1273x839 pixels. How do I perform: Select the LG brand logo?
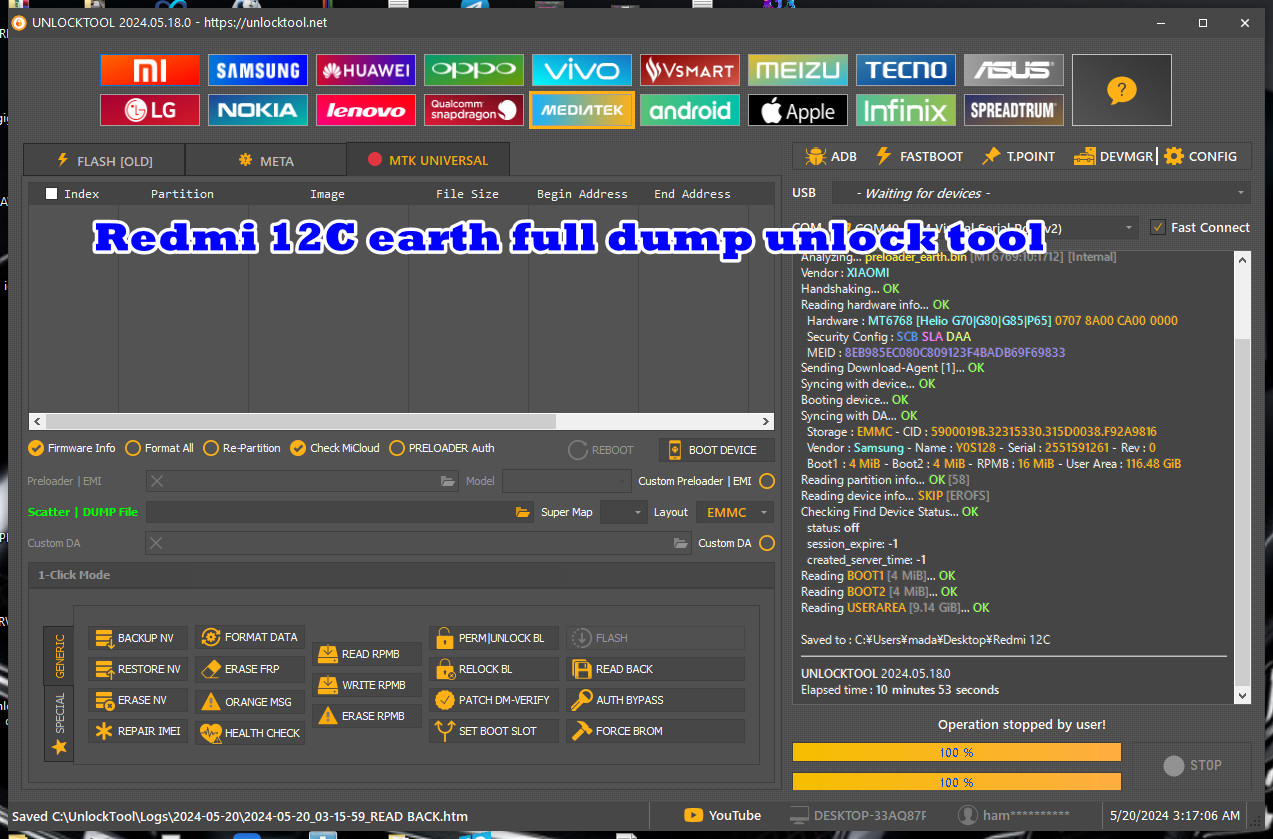(x=150, y=110)
